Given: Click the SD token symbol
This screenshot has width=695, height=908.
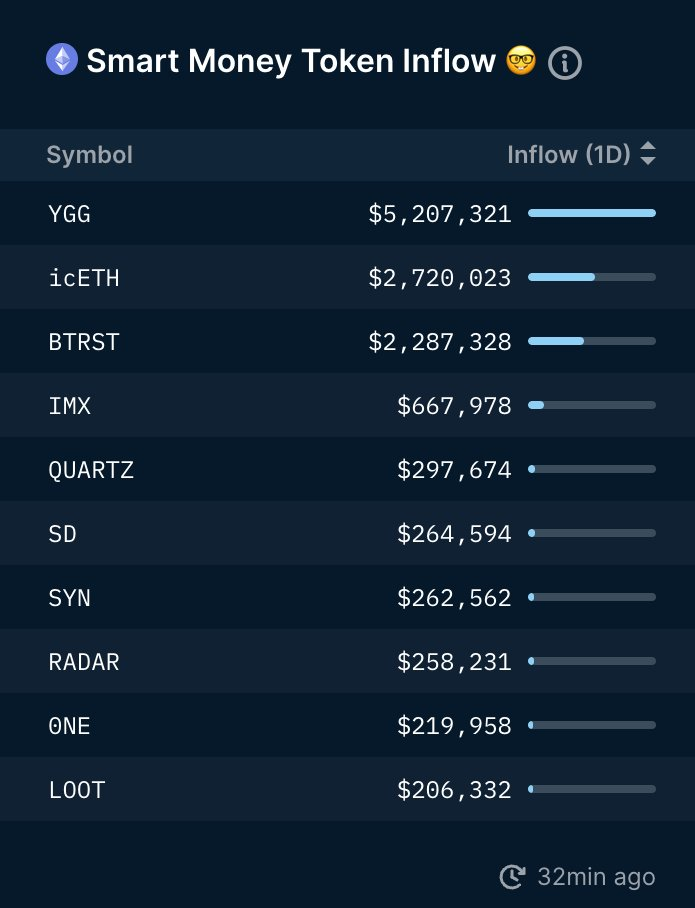Looking at the screenshot, I should coord(62,533).
